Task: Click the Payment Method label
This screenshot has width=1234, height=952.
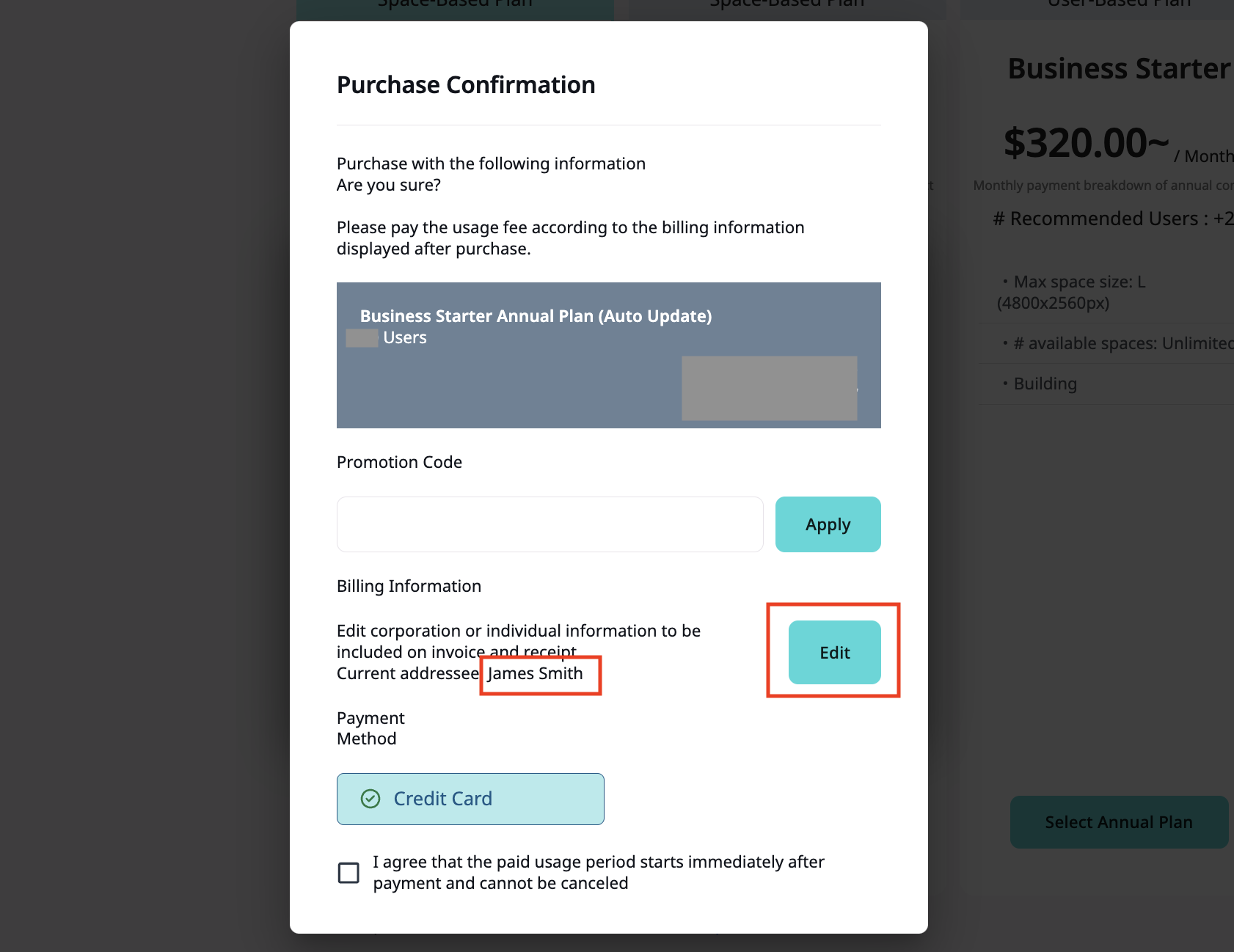Action: point(370,728)
